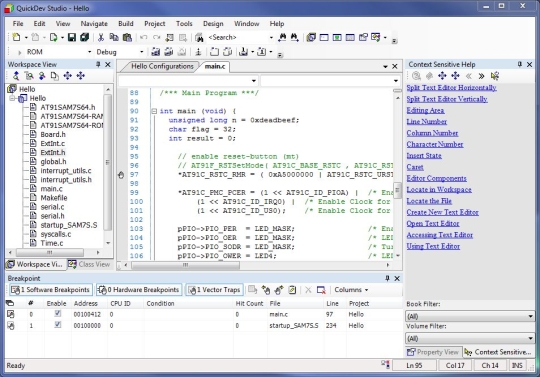Click the Cut scissors icon

pyautogui.click(x=101, y=37)
